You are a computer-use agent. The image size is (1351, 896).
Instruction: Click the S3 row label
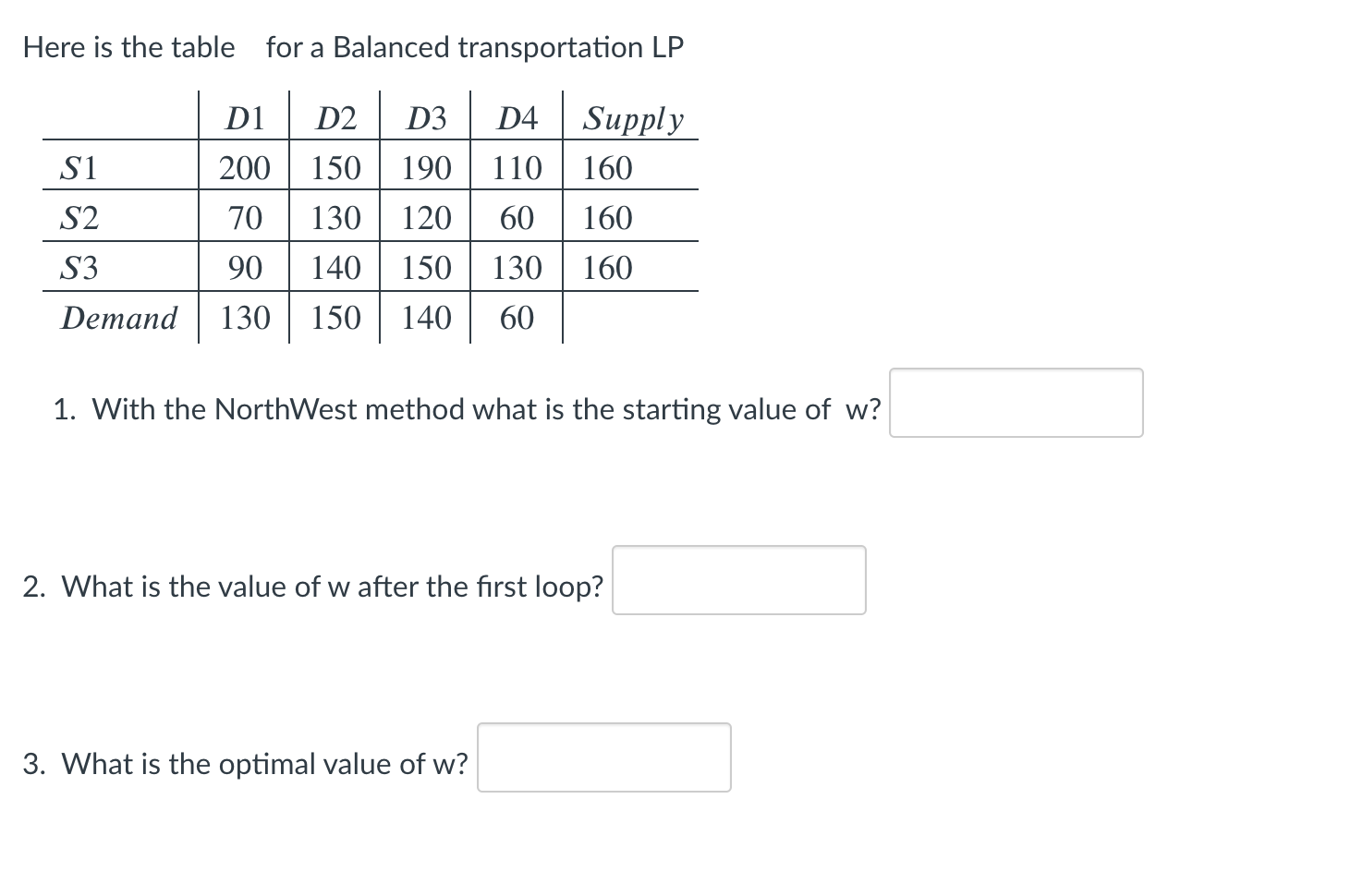click(79, 268)
